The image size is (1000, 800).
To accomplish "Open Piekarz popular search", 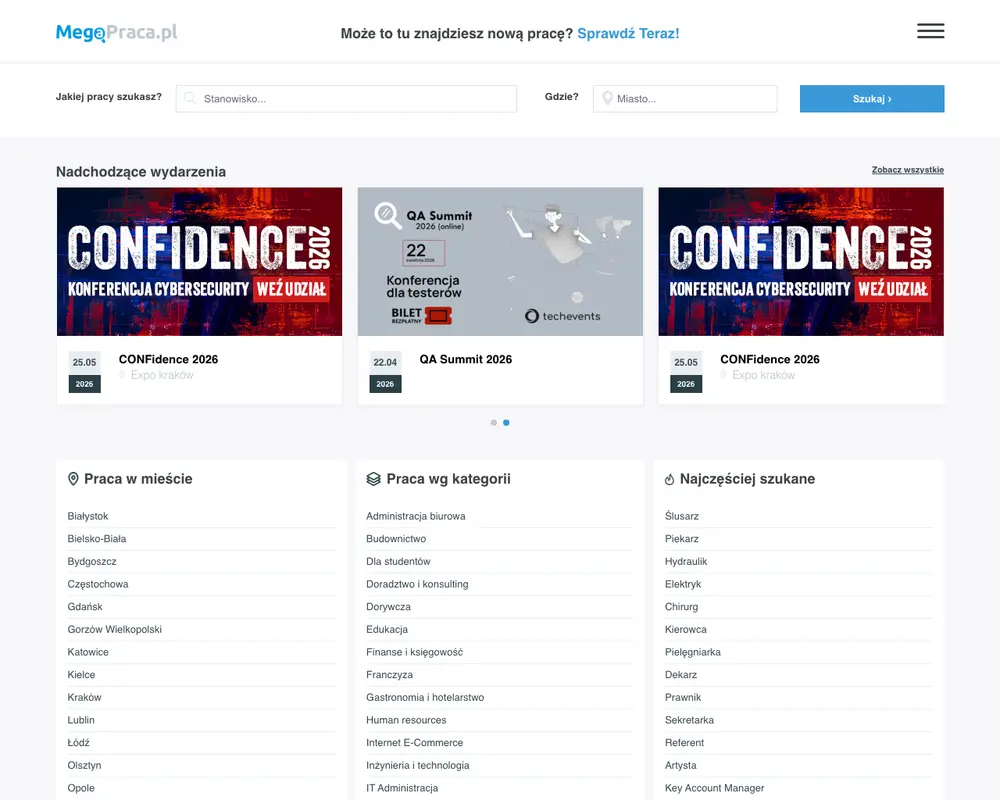I will coord(682,538).
